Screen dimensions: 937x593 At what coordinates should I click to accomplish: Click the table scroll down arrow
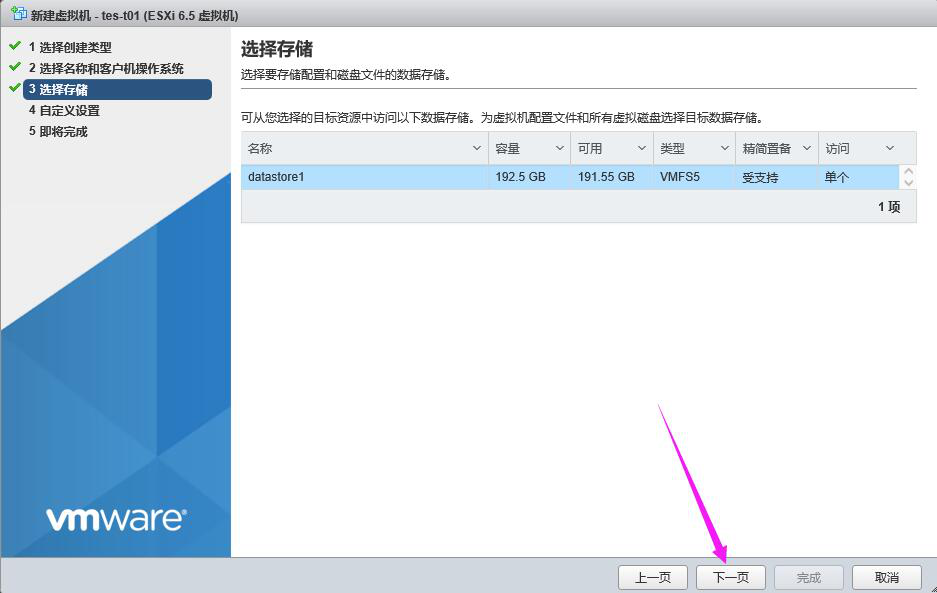point(908,183)
